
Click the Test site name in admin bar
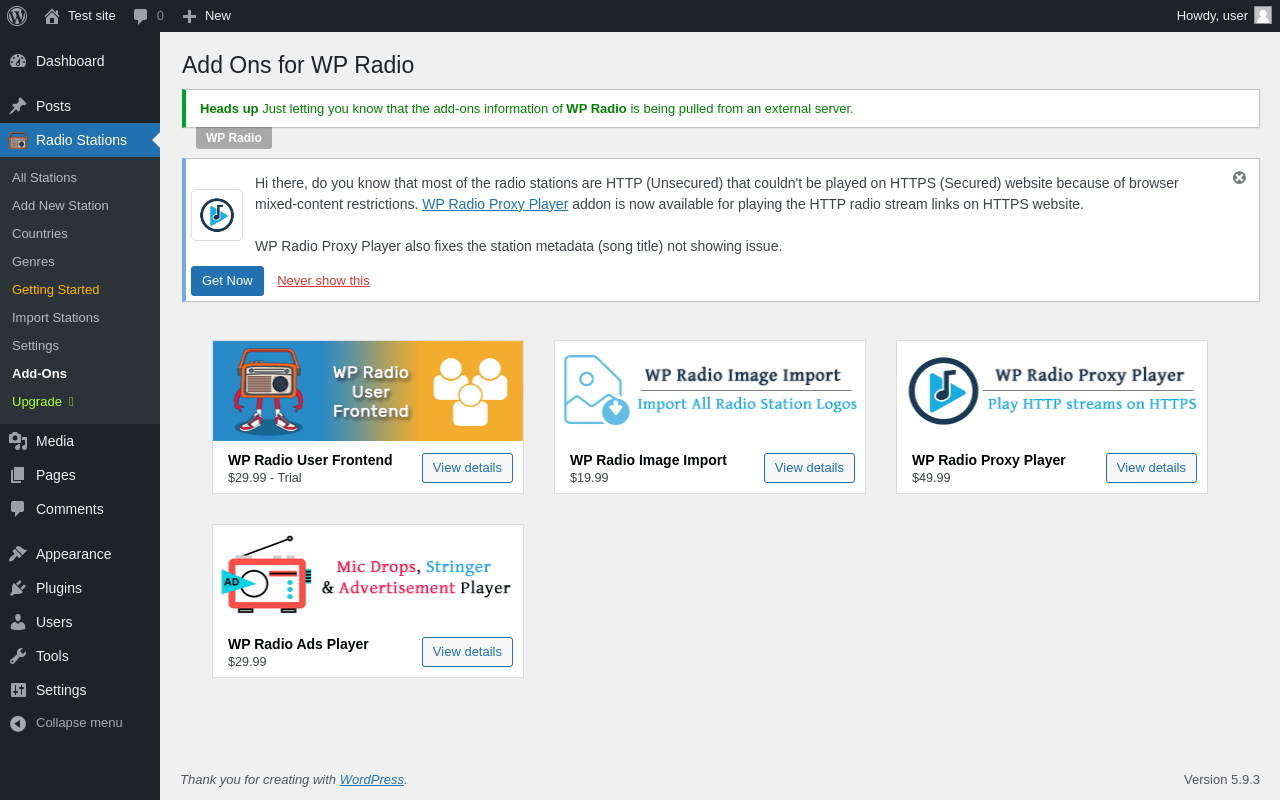(x=92, y=16)
